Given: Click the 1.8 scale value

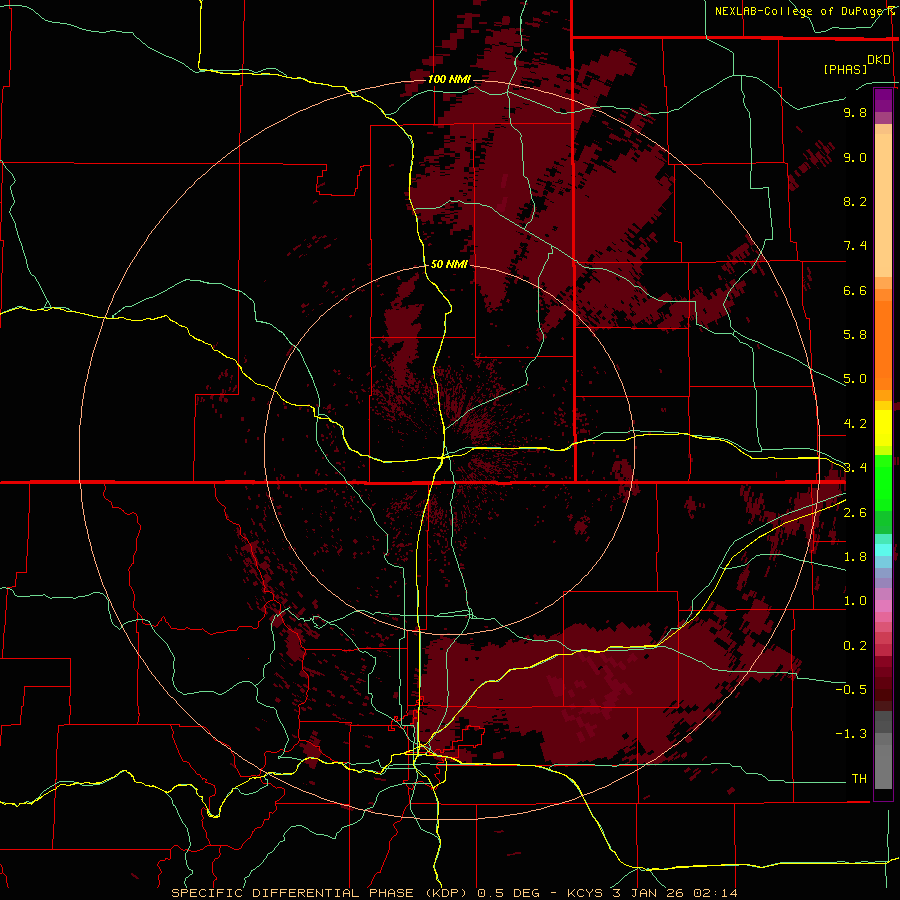Looking at the screenshot, I should [x=855, y=557].
